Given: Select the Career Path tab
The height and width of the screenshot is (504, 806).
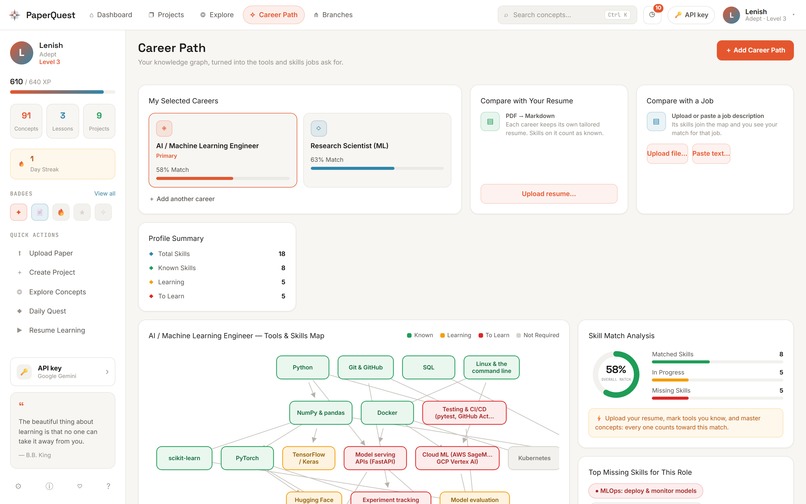Looking at the screenshot, I should coord(273,15).
